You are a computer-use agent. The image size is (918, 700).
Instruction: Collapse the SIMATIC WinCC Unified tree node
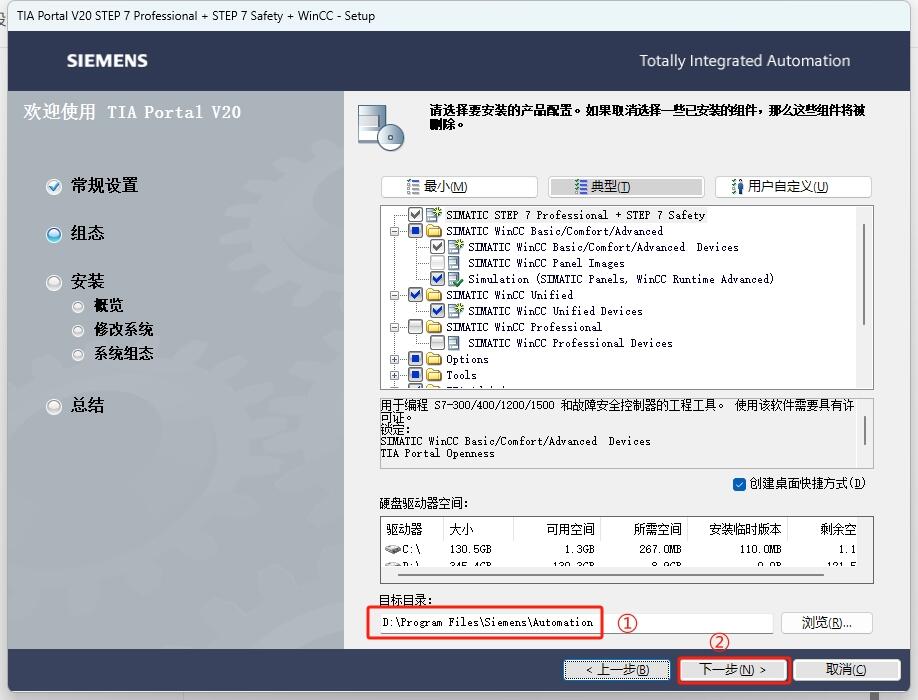click(395, 295)
